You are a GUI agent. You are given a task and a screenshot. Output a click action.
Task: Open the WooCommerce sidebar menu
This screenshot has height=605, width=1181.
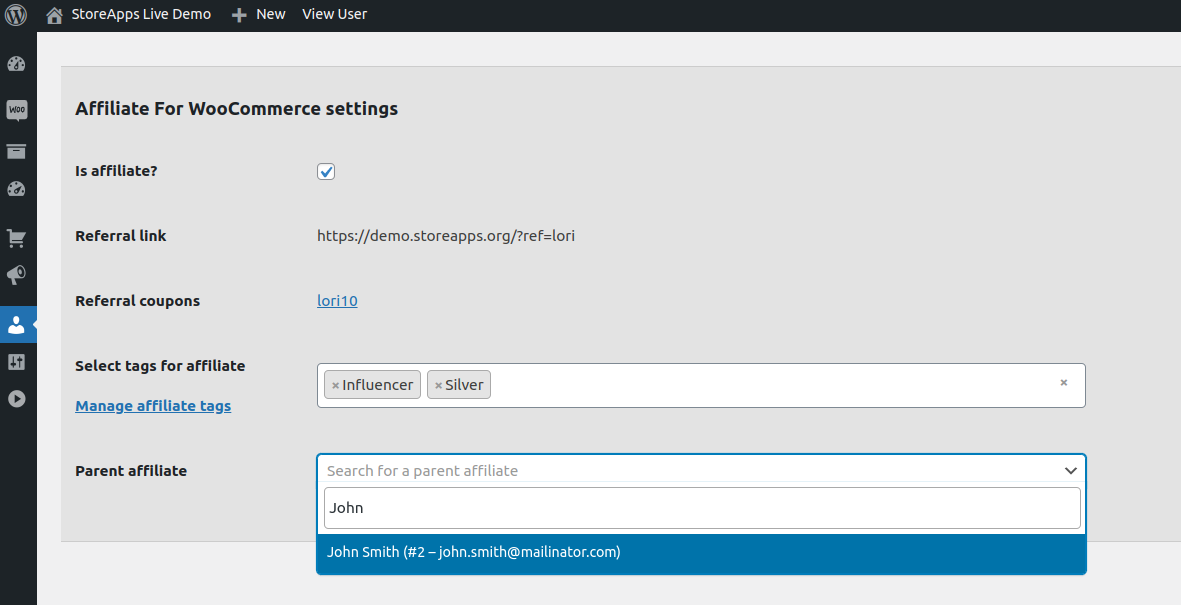17,110
